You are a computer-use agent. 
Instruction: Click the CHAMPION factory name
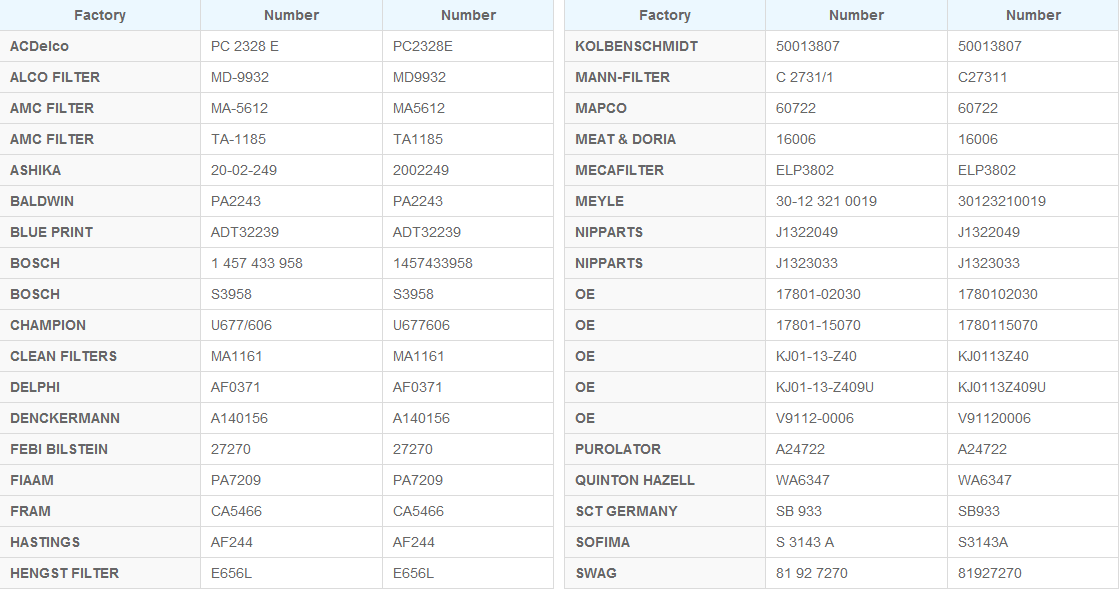48,326
